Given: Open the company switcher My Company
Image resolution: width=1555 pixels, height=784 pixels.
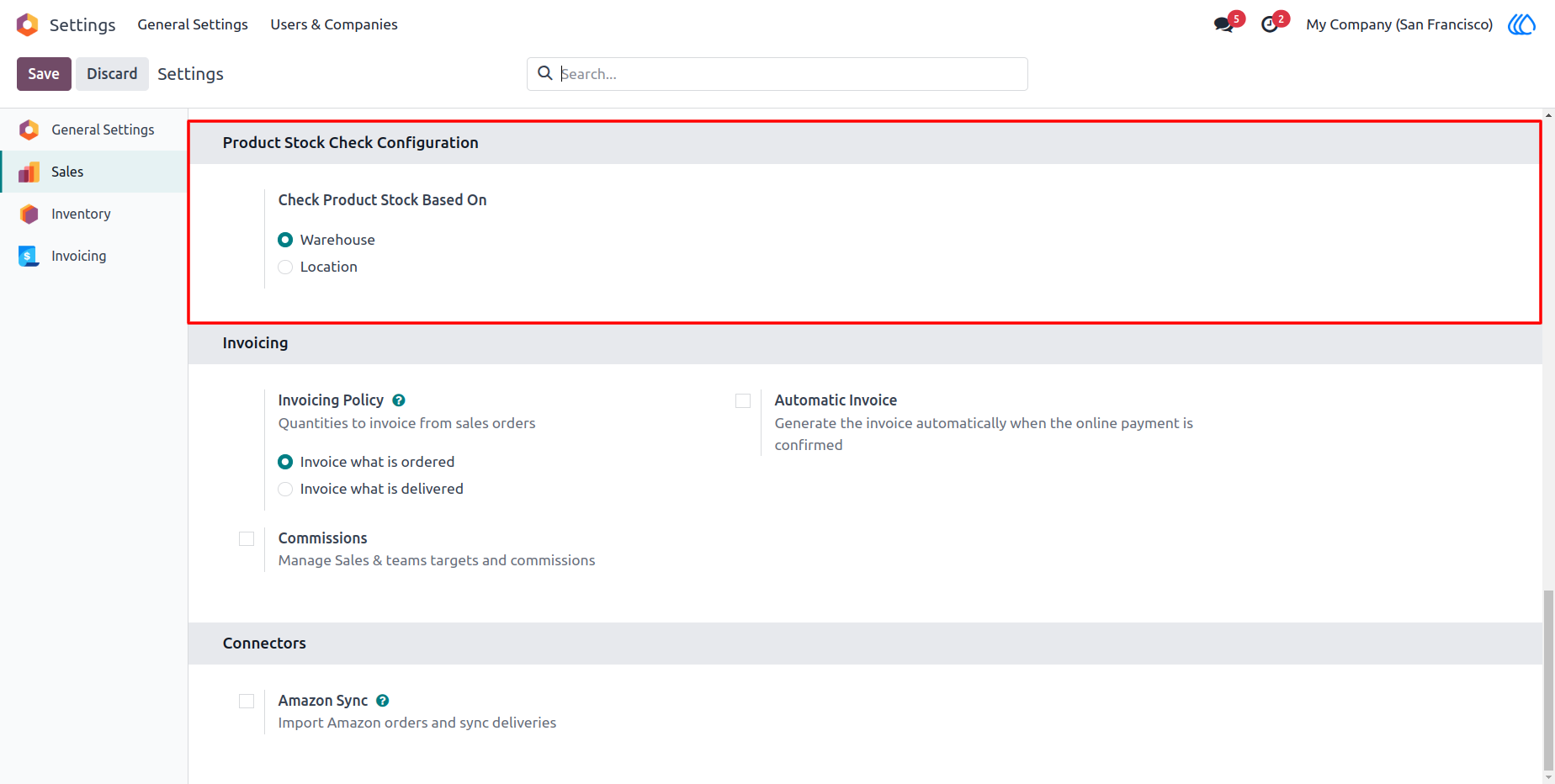Looking at the screenshot, I should pos(1399,24).
